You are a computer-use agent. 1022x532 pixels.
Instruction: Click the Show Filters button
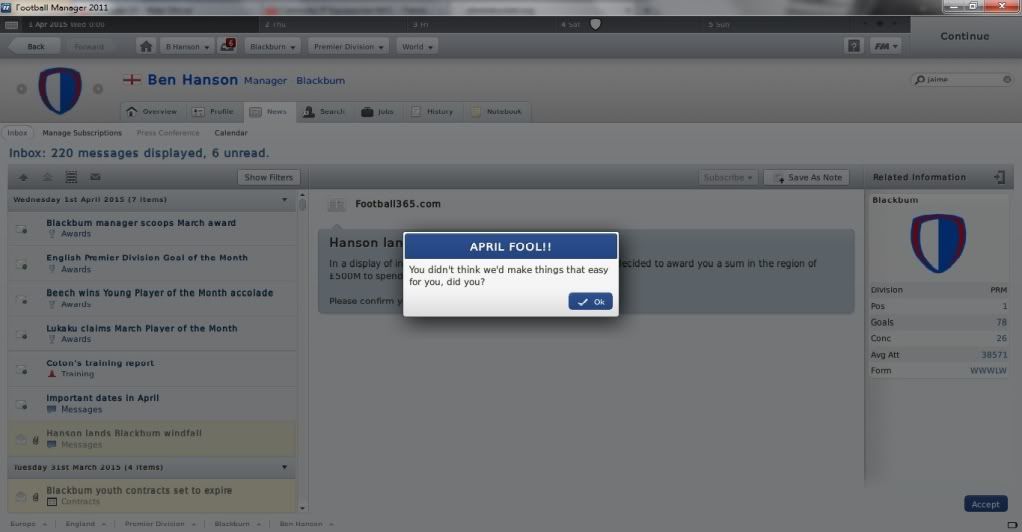(268, 177)
